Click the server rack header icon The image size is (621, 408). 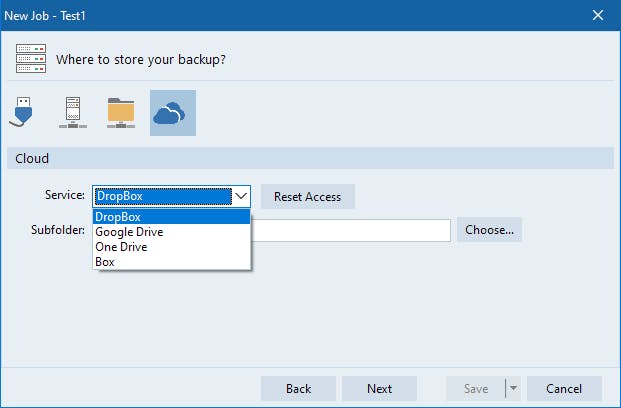pyautogui.click(x=31, y=59)
